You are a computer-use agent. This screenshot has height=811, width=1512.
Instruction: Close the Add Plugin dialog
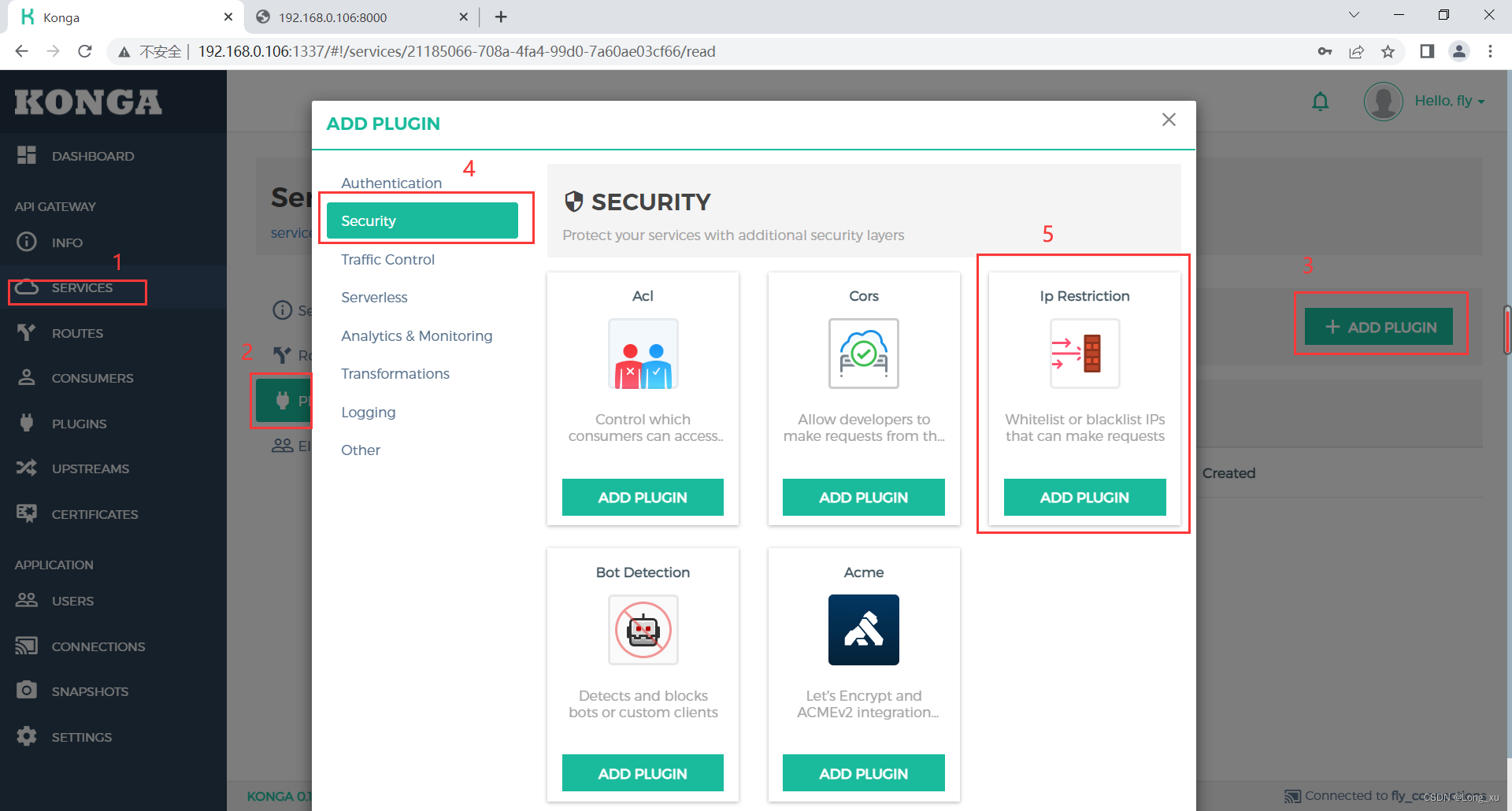coord(1169,119)
